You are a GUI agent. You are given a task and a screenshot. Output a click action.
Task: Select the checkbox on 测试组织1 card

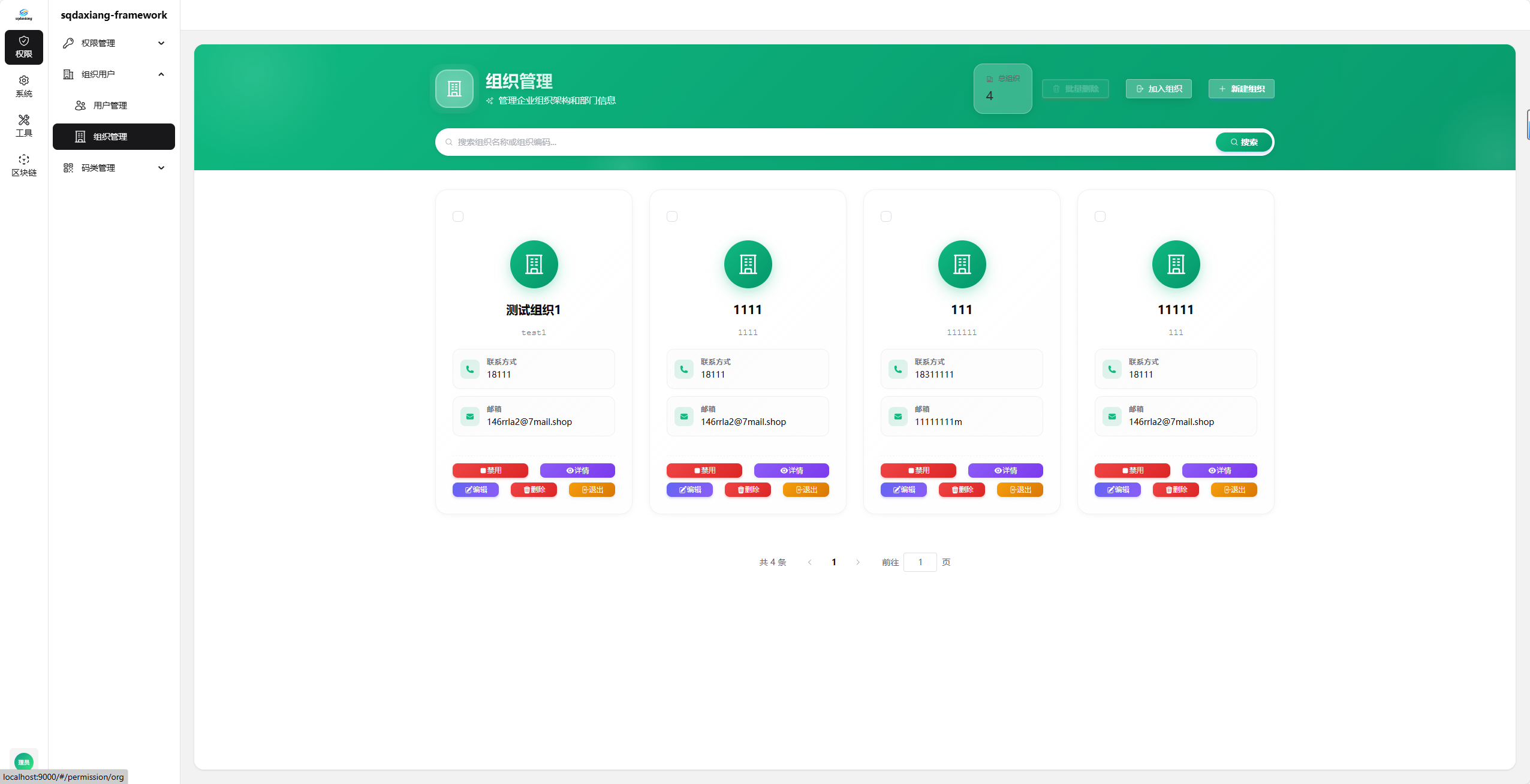tap(458, 216)
